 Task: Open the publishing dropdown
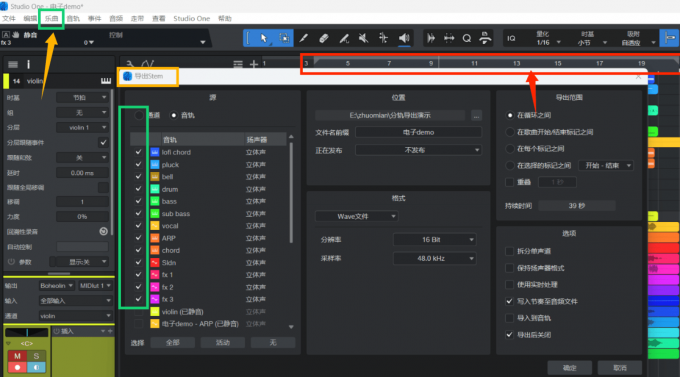click(418, 150)
